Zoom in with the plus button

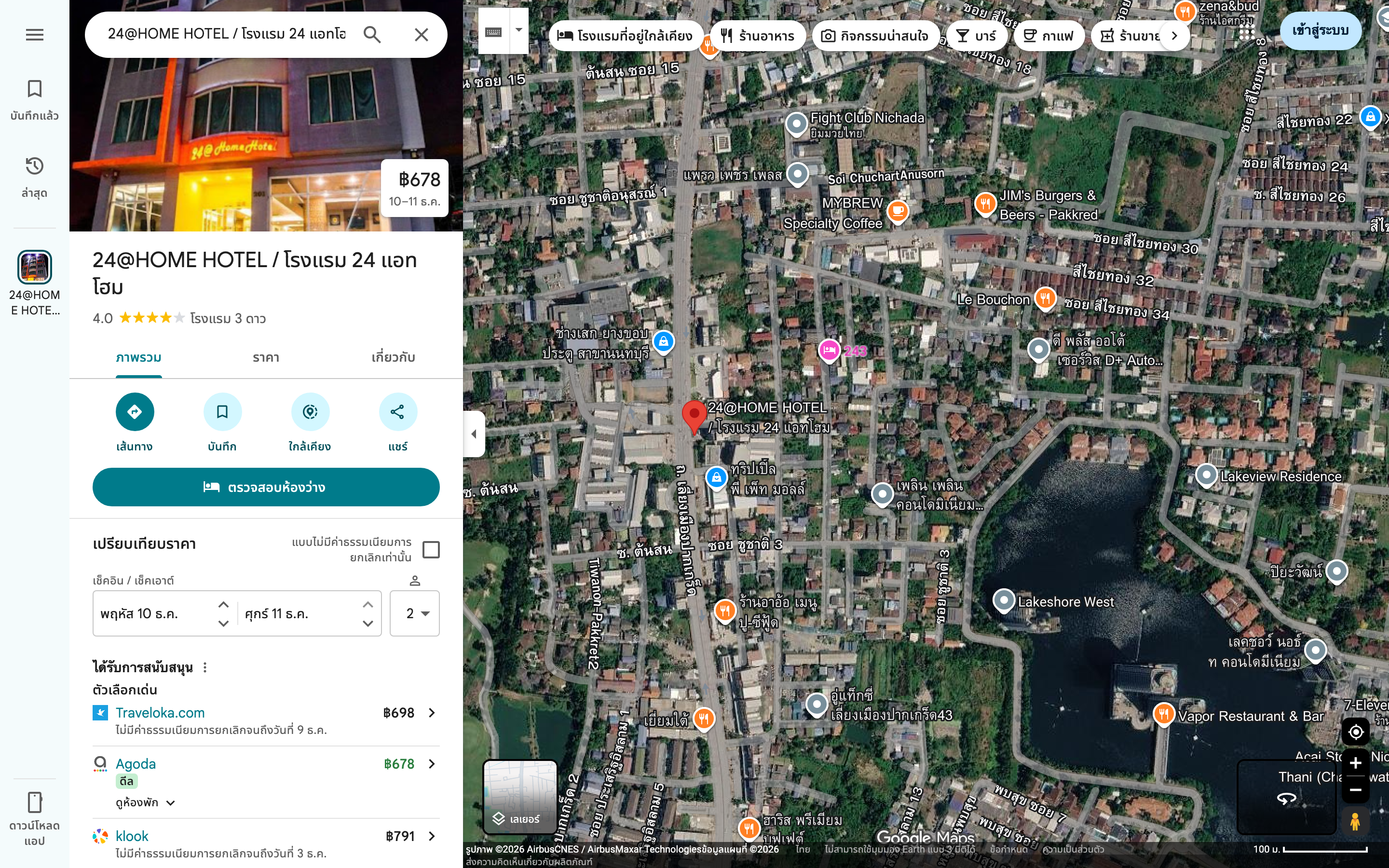pos(1356,763)
